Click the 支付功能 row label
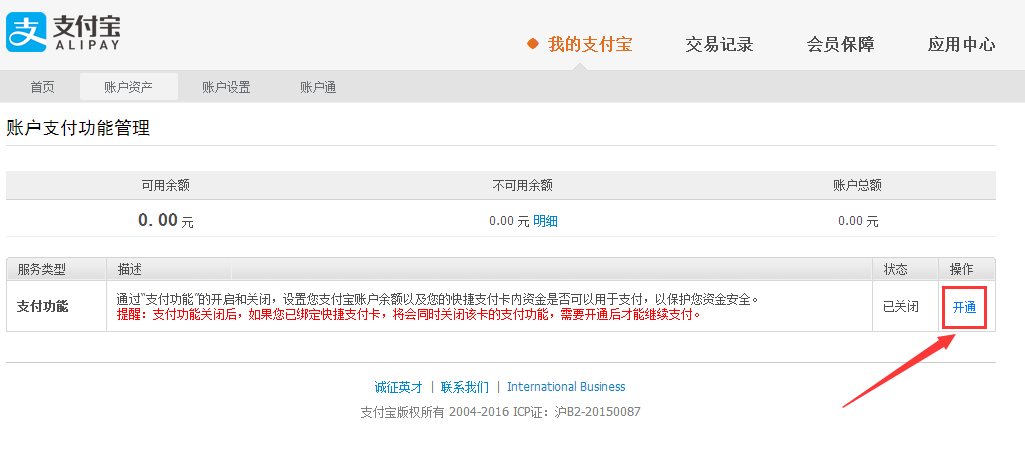The width and height of the screenshot is (1025, 460). coord(42,306)
